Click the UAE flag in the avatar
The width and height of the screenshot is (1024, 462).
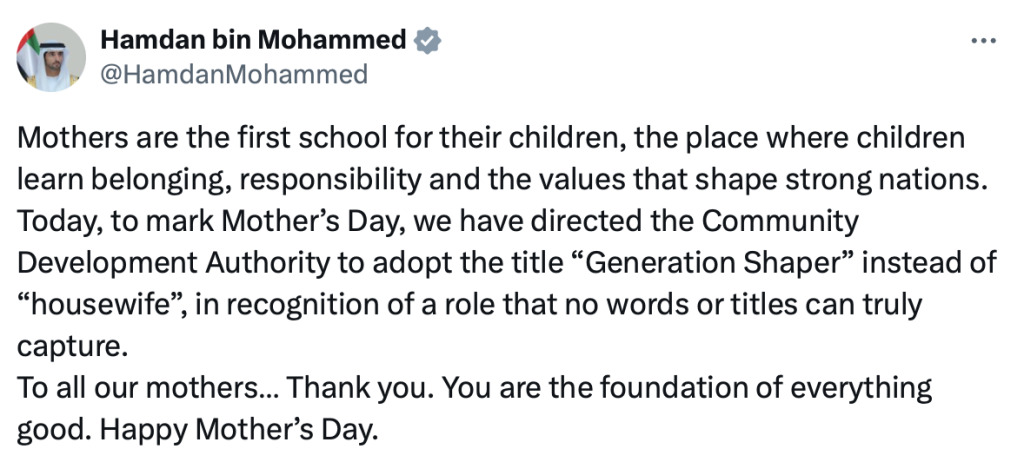[30, 44]
